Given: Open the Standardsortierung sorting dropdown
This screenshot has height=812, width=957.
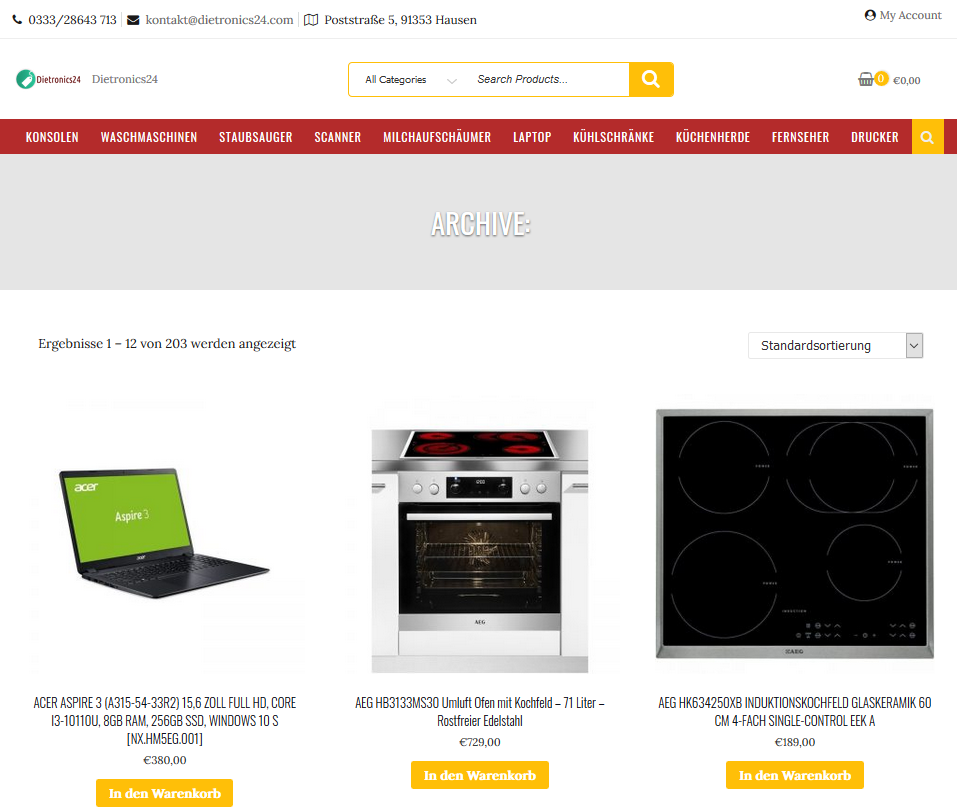Looking at the screenshot, I should tap(835, 346).
